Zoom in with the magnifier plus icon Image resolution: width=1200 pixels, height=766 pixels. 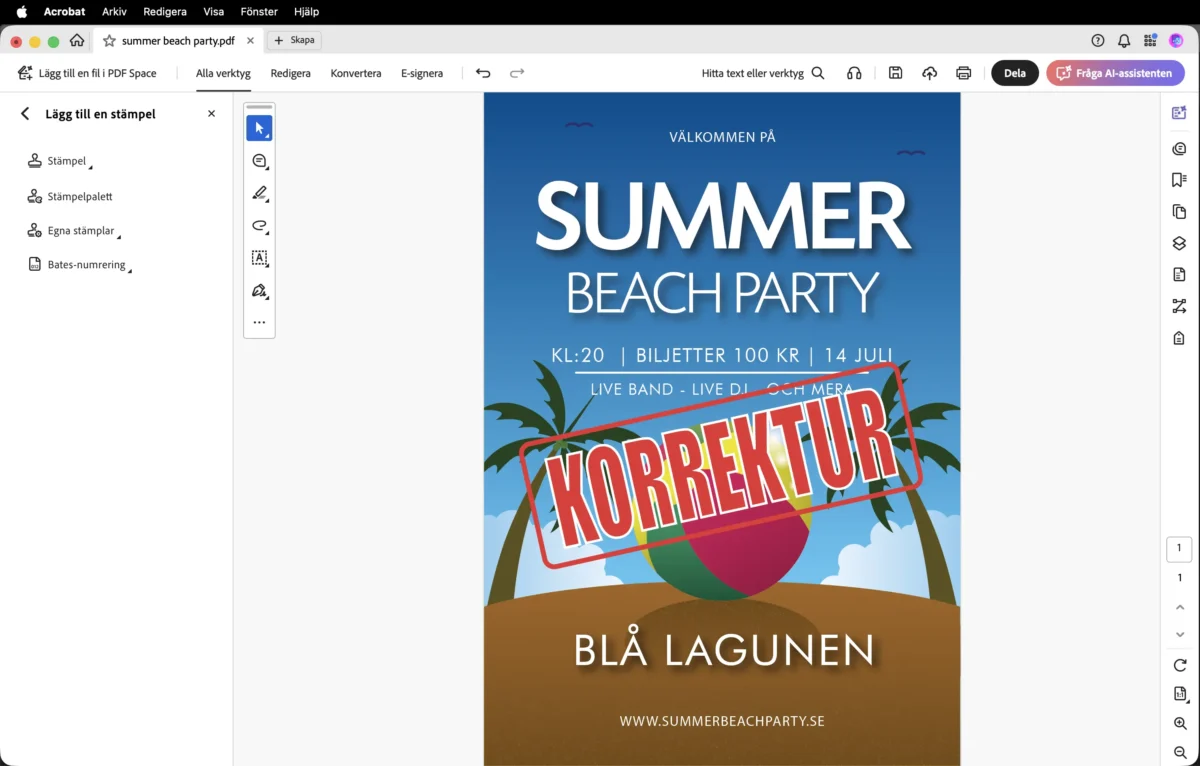tap(1180, 724)
